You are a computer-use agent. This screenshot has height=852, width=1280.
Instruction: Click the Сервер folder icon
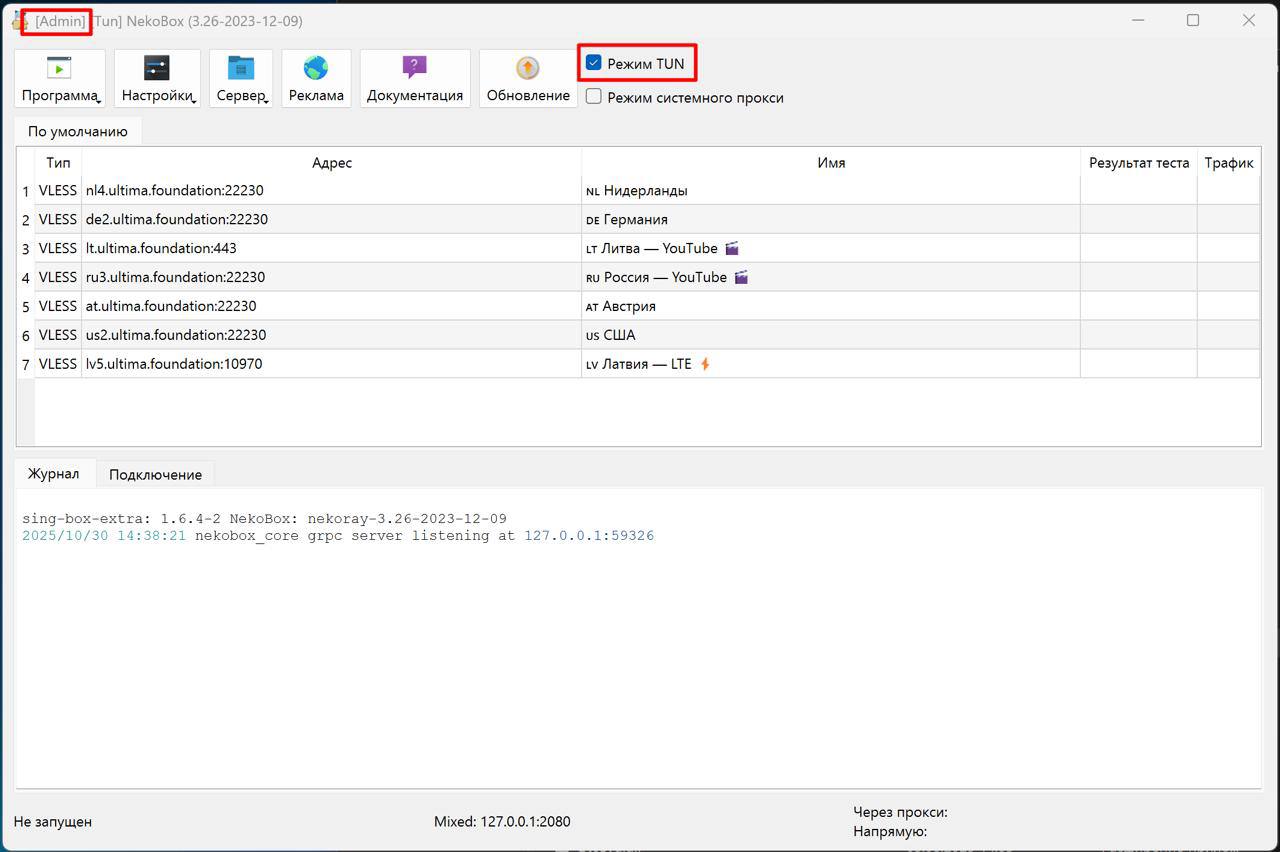(241, 68)
